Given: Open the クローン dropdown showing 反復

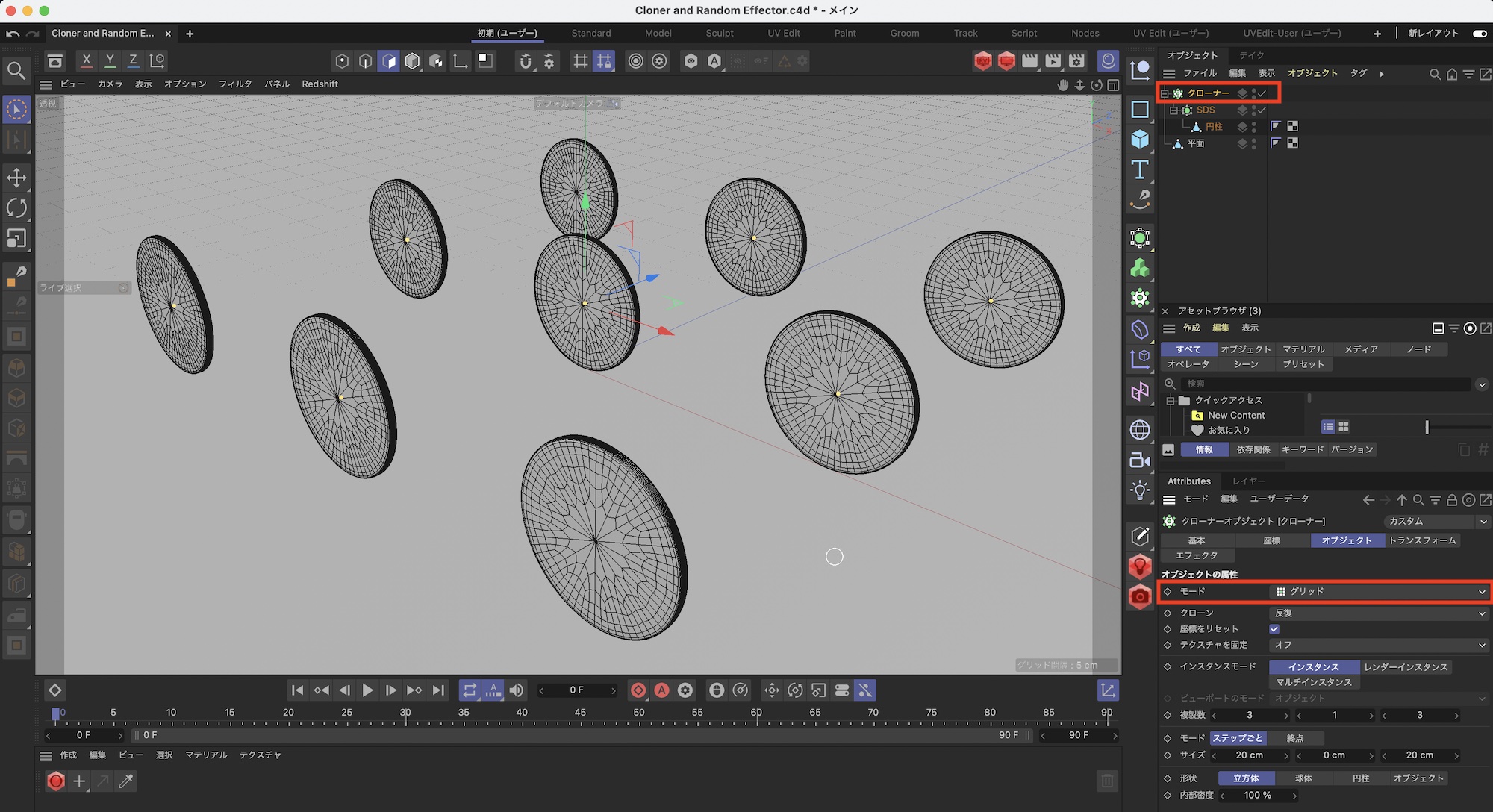Looking at the screenshot, I should pyautogui.click(x=1380, y=613).
